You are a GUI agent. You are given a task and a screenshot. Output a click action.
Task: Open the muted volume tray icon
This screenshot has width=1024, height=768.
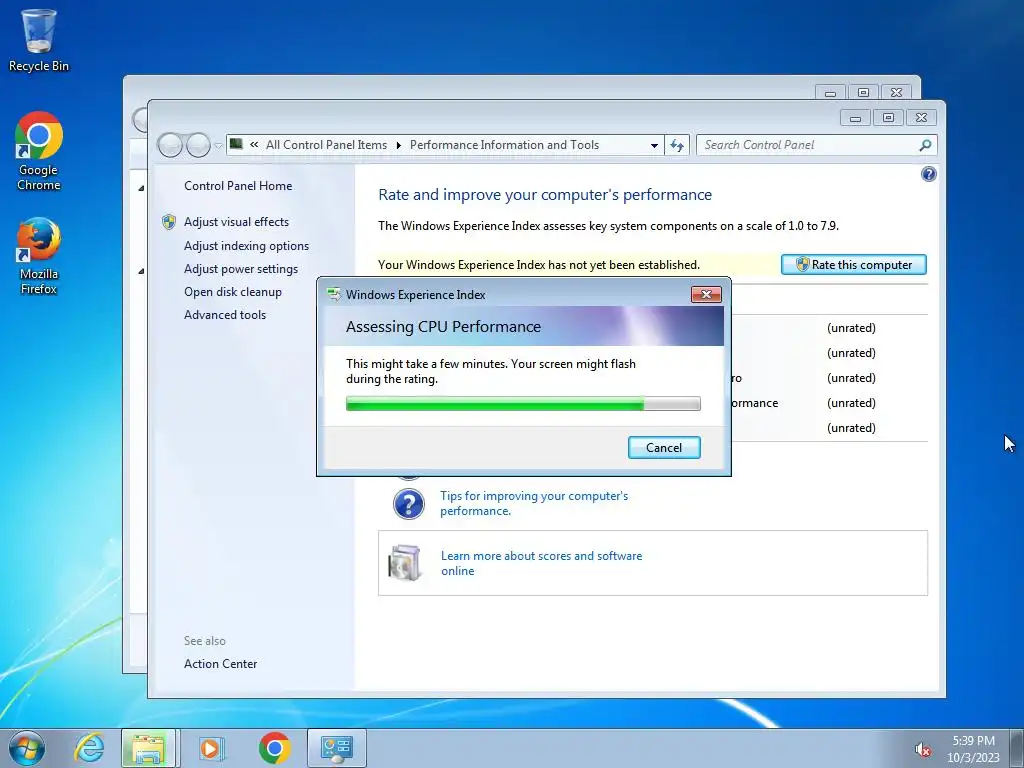click(923, 750)
